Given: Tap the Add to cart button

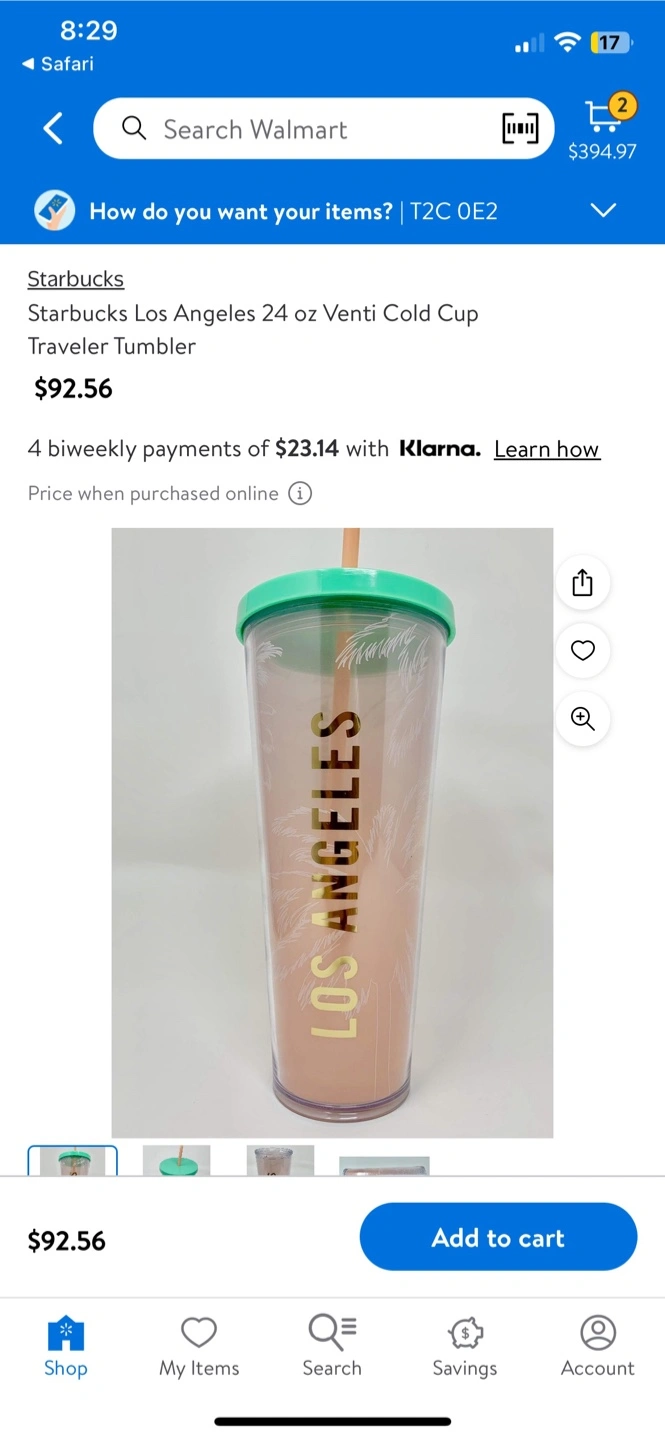Looking at the screenshot, I should pyautogui.click(x=498, y=1237).
